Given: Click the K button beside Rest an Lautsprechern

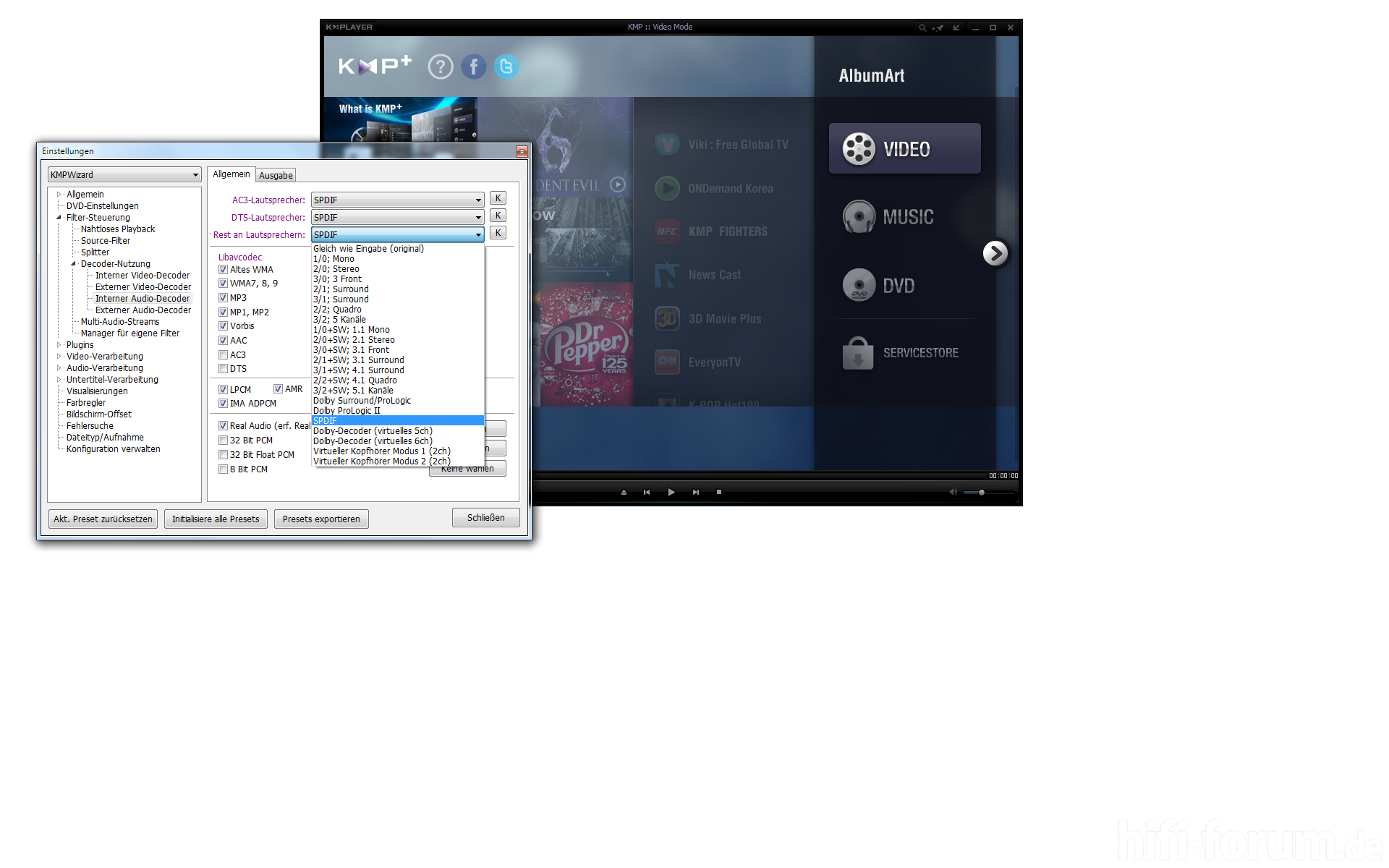Looking at the screenshot, I should (498, 233).
